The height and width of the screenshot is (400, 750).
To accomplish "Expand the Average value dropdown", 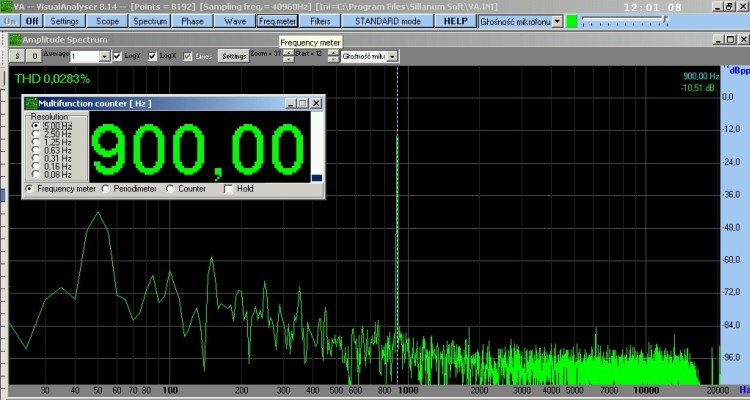I will tap(105, 56).
